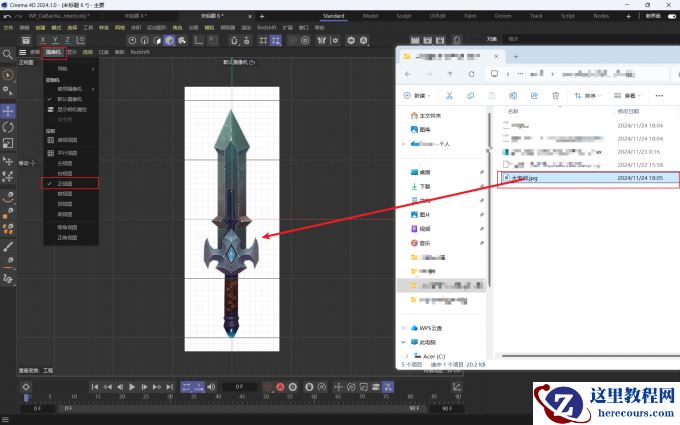
Task: Switch to the Sculpt layout tab
Action: (x=404, y=16)
